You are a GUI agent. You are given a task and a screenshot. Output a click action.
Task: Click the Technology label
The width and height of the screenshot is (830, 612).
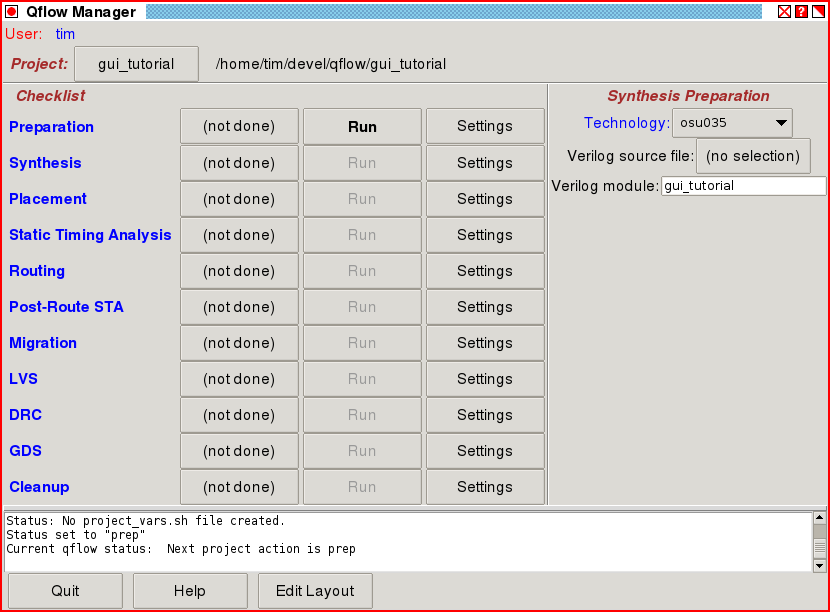pyautogui.click(x=627, y=123)
